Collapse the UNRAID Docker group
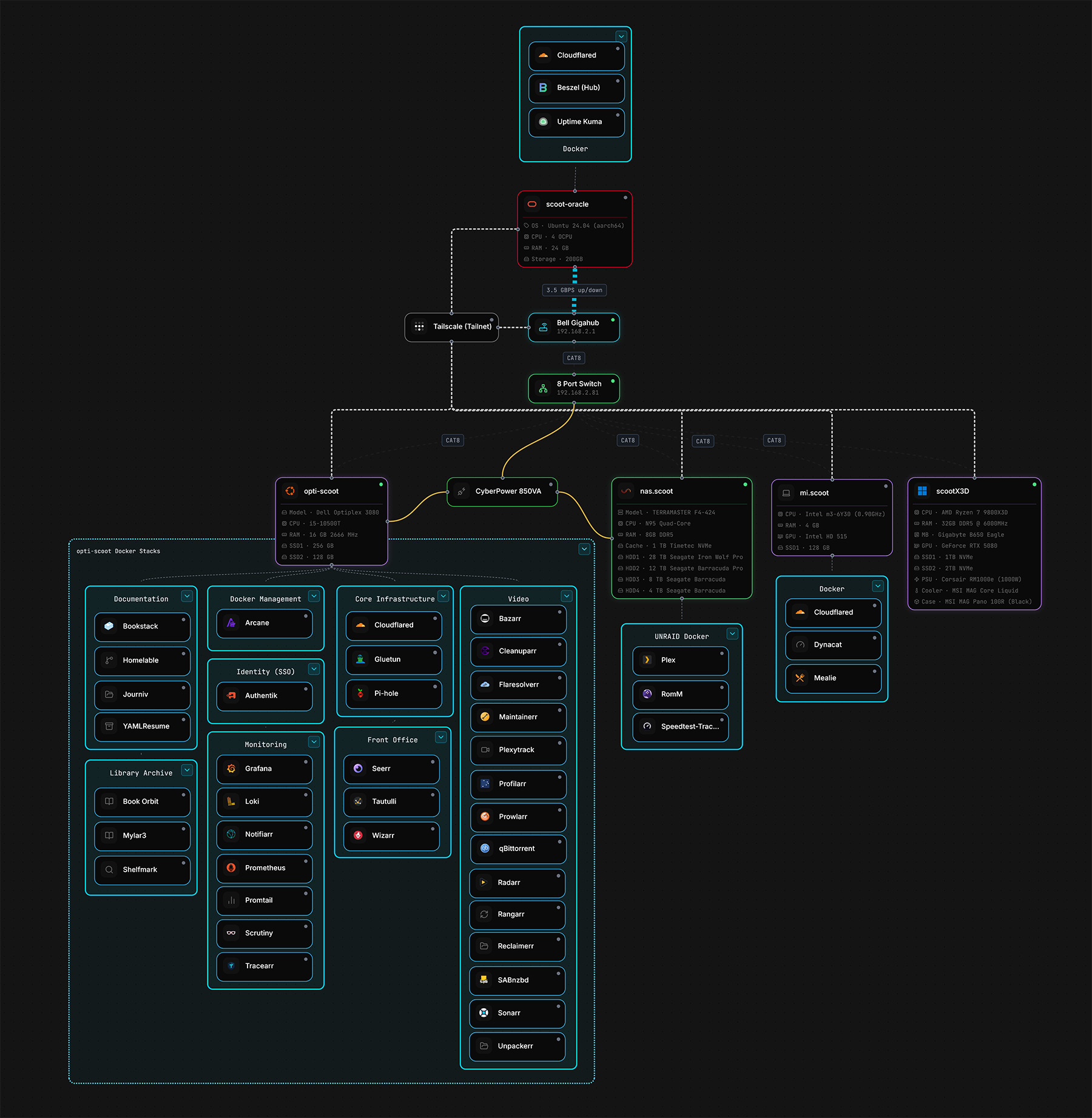The image size is (1092, 1118). pyautogui.click(x=733, y=634)
